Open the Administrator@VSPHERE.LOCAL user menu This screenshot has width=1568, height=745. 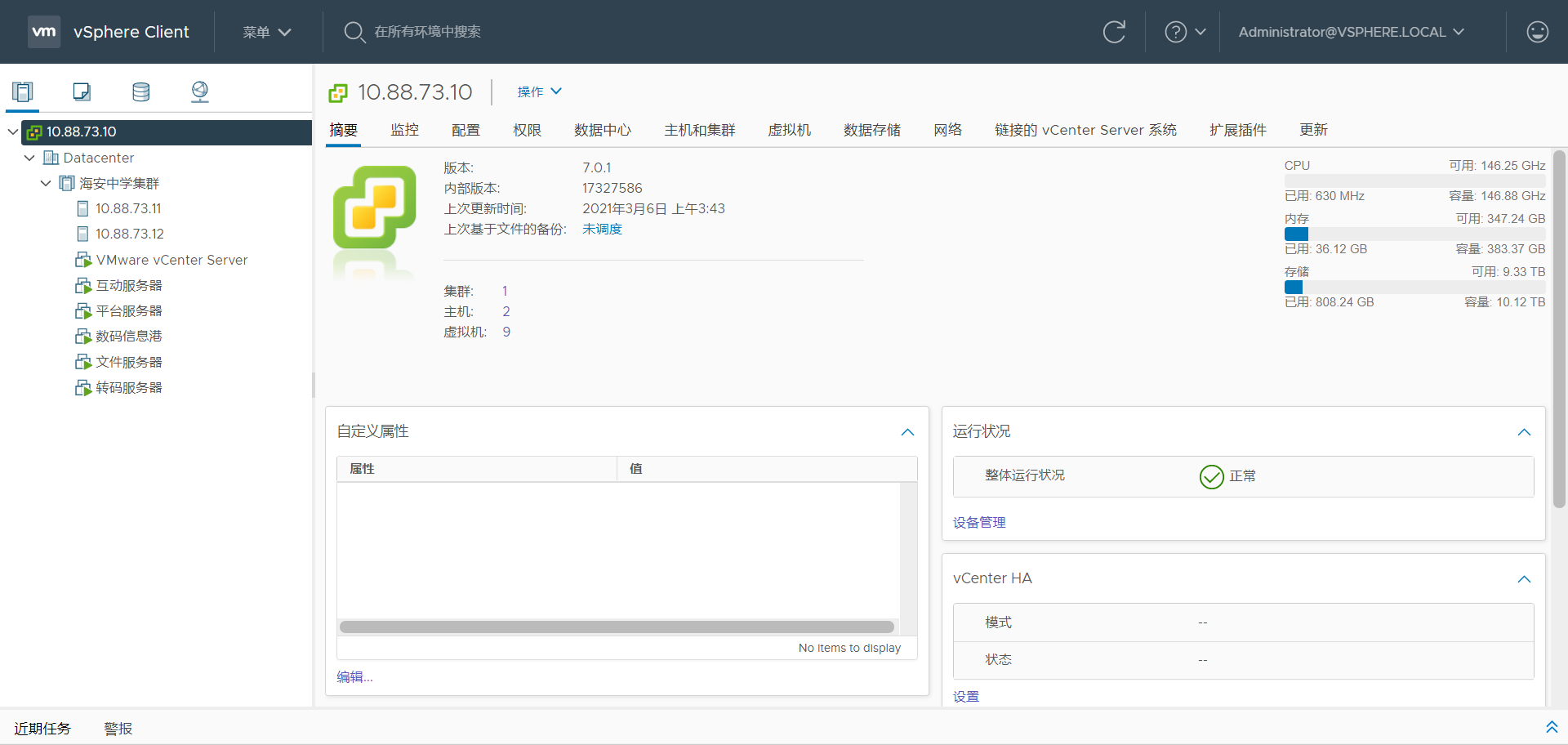pos(1351,32)
